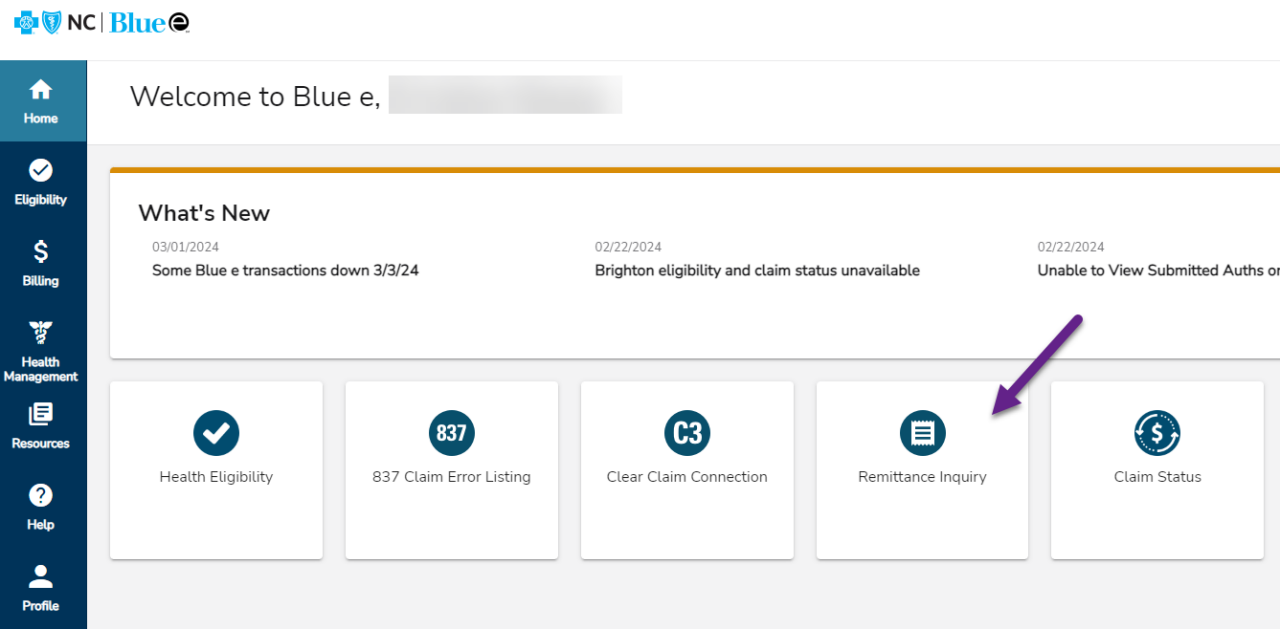Click the 'Welcome to Blue e,' heading

tap(255, 96)
